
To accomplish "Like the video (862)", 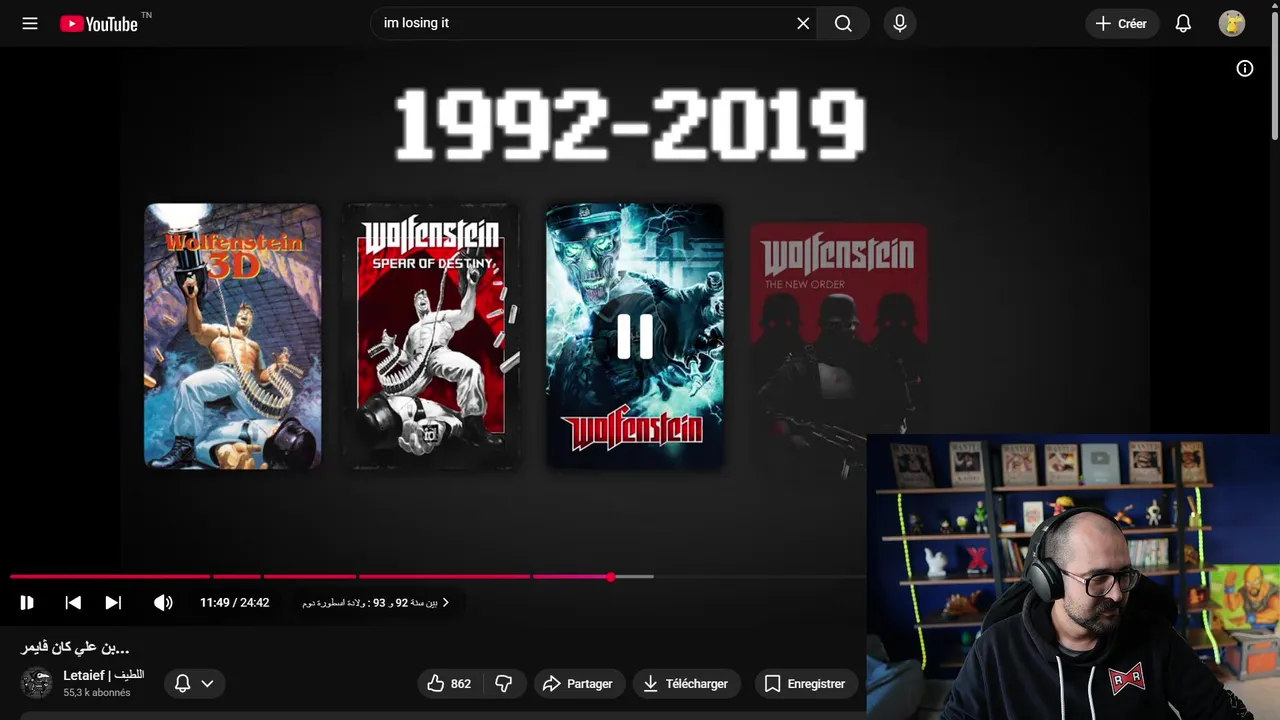I will pos(450,684).
